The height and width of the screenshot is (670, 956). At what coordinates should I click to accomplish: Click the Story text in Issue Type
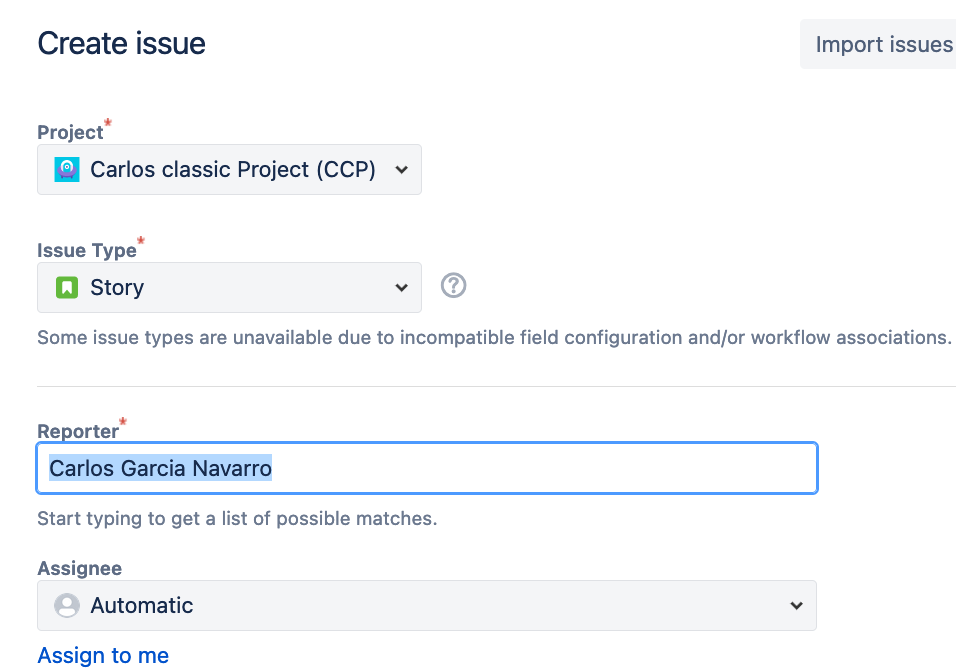point(117,288)
